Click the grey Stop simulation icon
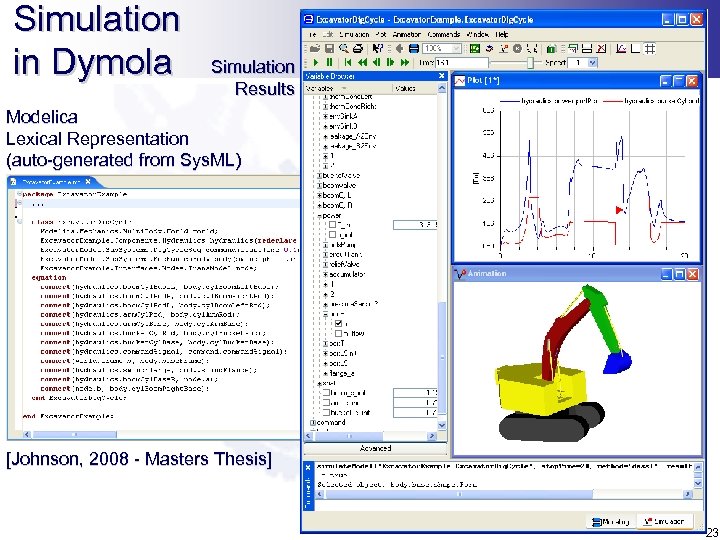The image size is (720, 540). pyautogui.click(x=518, y=48)
